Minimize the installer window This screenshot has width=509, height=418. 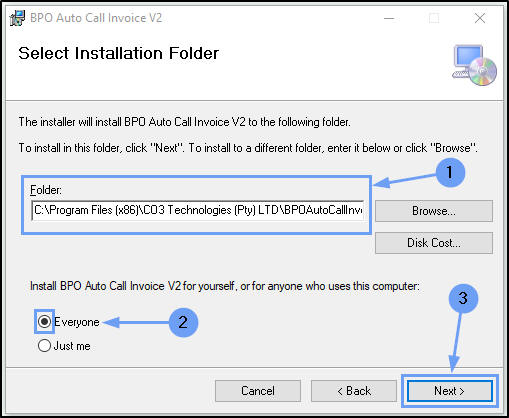coord(389,18)
